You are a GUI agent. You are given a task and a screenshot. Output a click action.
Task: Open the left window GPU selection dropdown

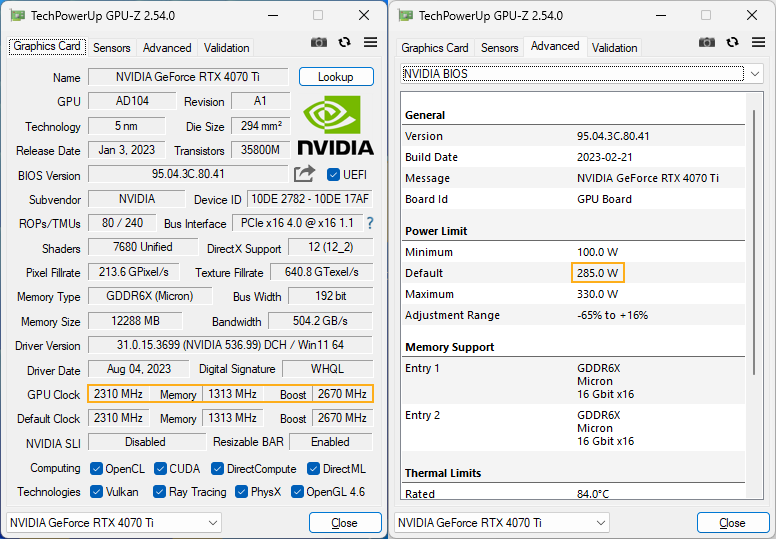(x=114, y=523)
